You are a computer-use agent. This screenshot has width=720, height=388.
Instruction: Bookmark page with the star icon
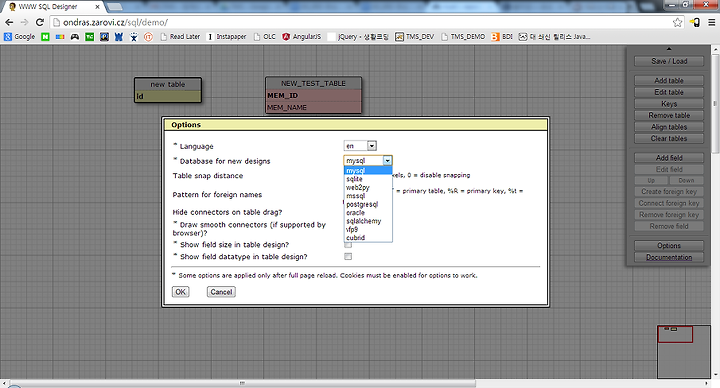pyautogui.click(x=677, y=22)
